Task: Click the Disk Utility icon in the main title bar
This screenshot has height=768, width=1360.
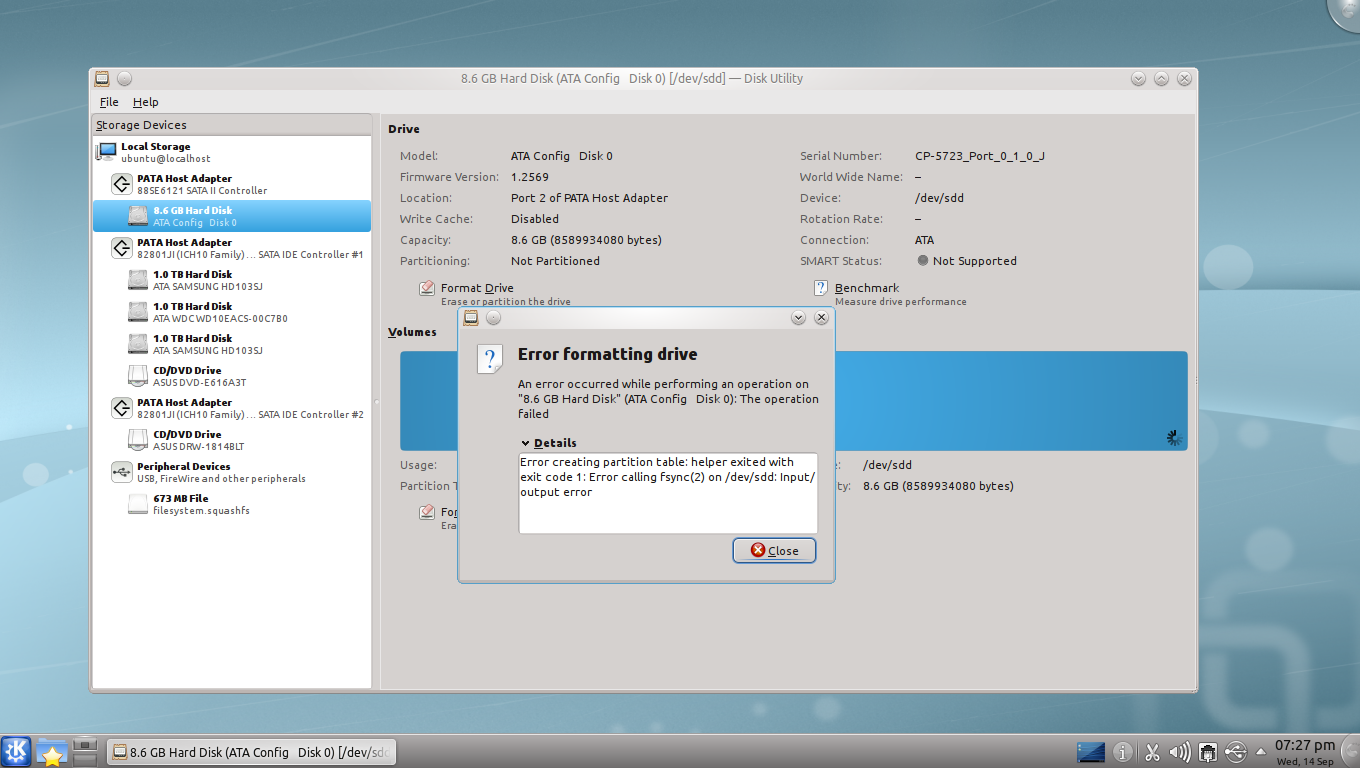Action: [102, 78]
